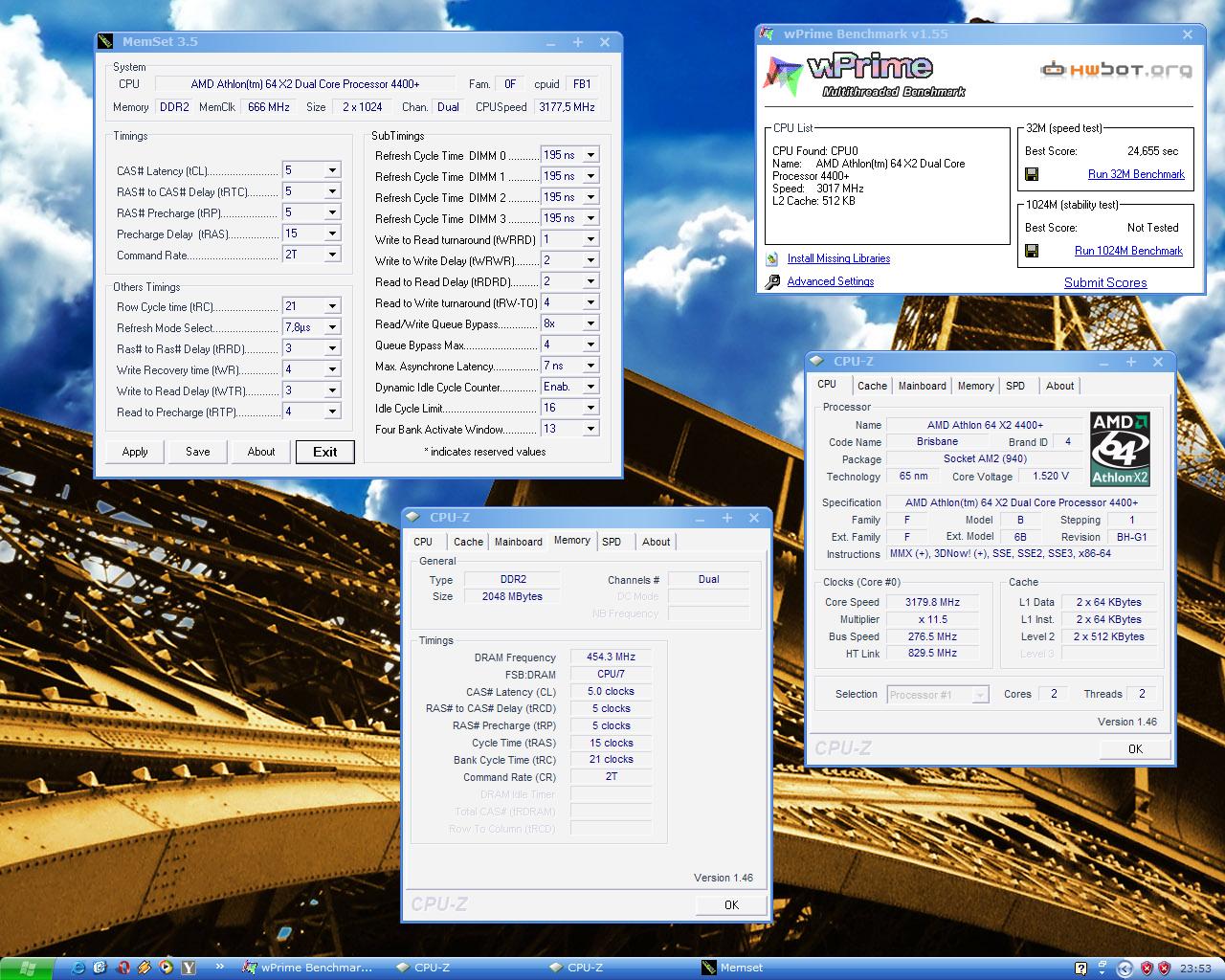
Task: Open the Advanced Settings link in wPrime
Action: coord(831,281)
